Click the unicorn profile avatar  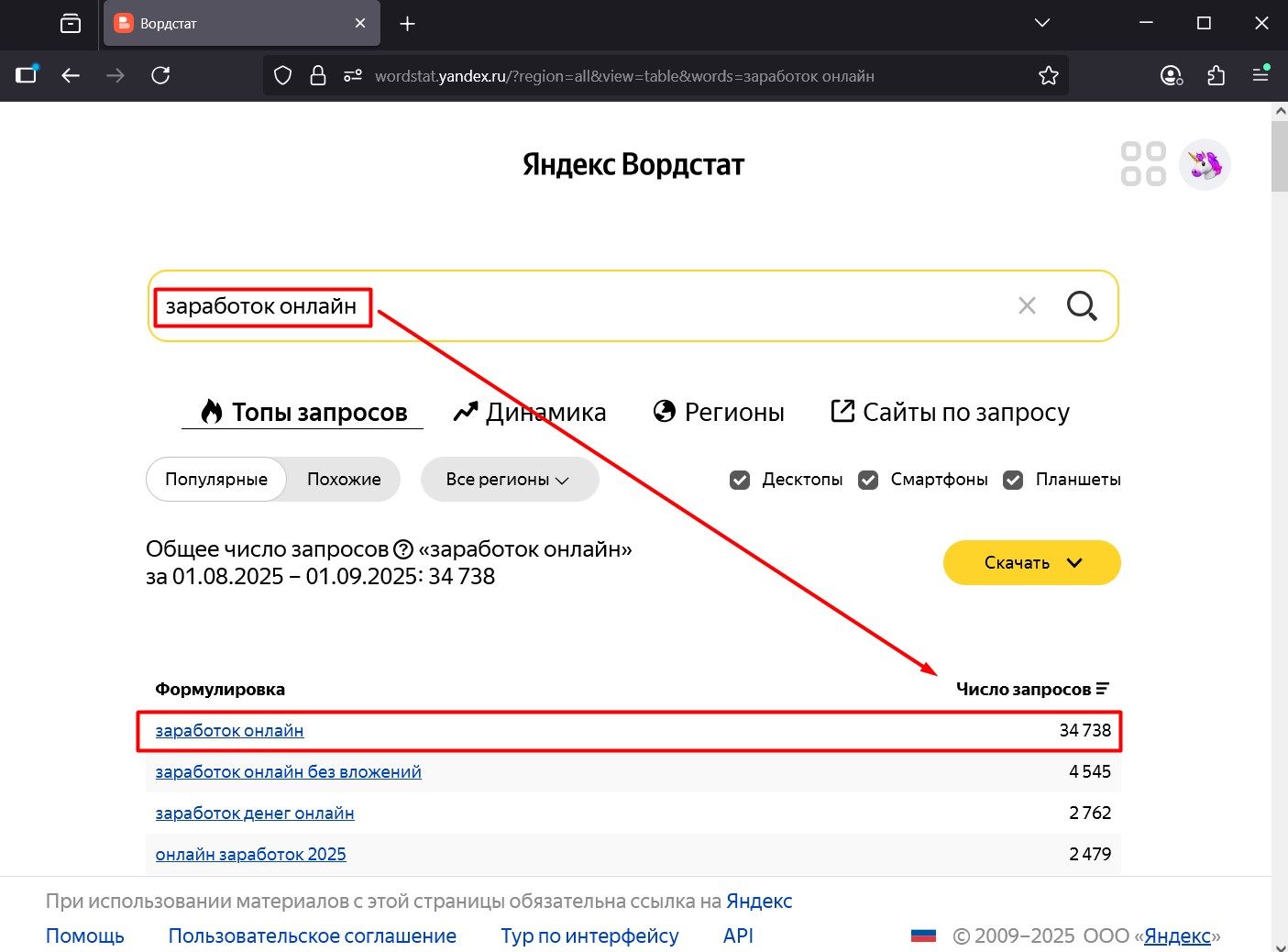pyautogui.click(x=1205, y=164)
